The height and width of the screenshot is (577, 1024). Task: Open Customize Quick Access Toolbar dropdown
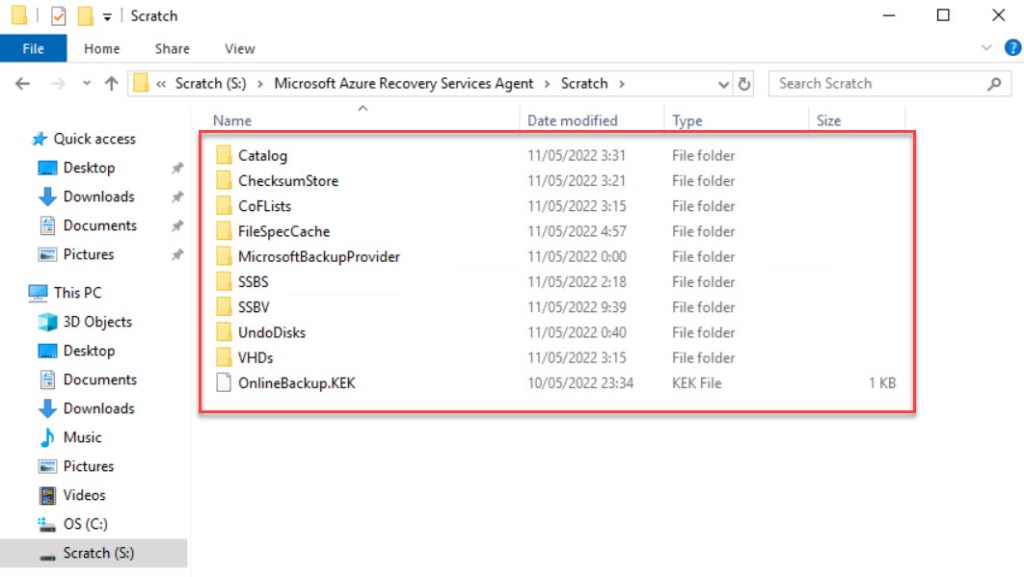[107, 17]
